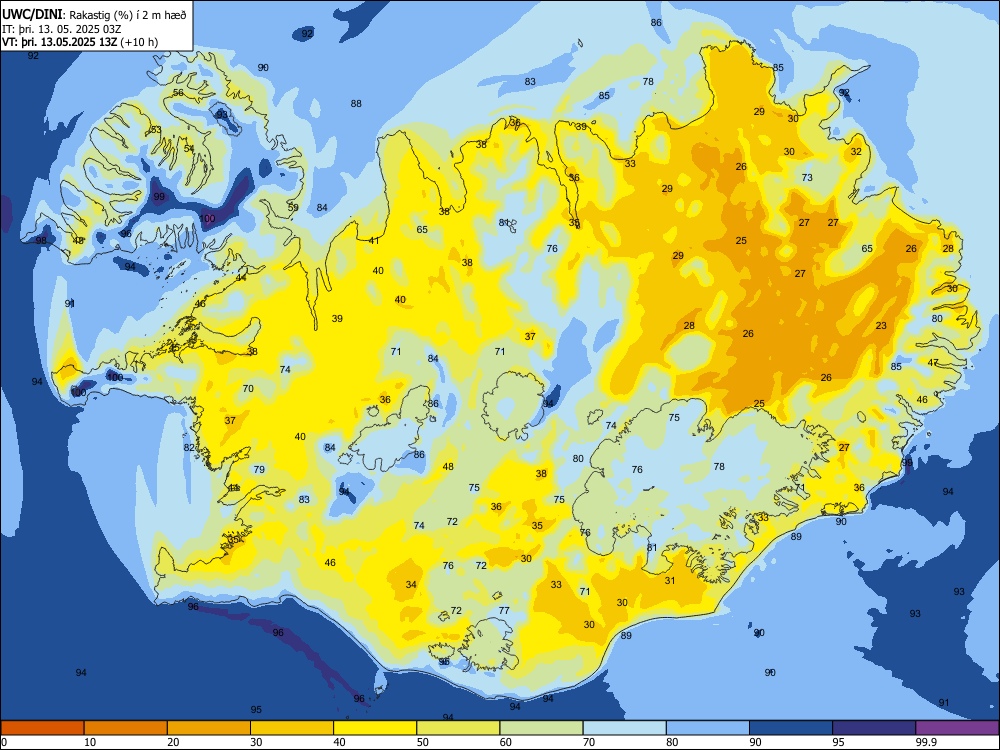
Task: Select the 80–90 medium blue legend swatch
Action: coord(707,728)
